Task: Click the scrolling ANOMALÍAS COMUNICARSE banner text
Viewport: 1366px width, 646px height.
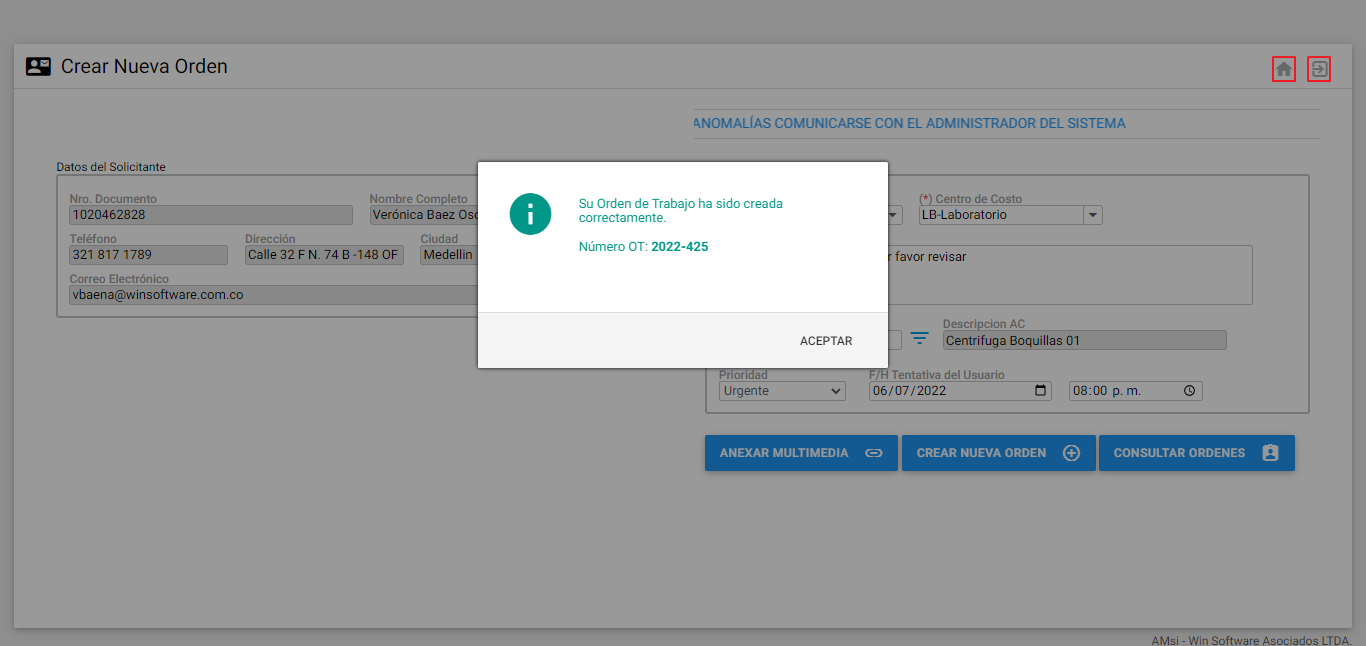Action: click(909, 124)
